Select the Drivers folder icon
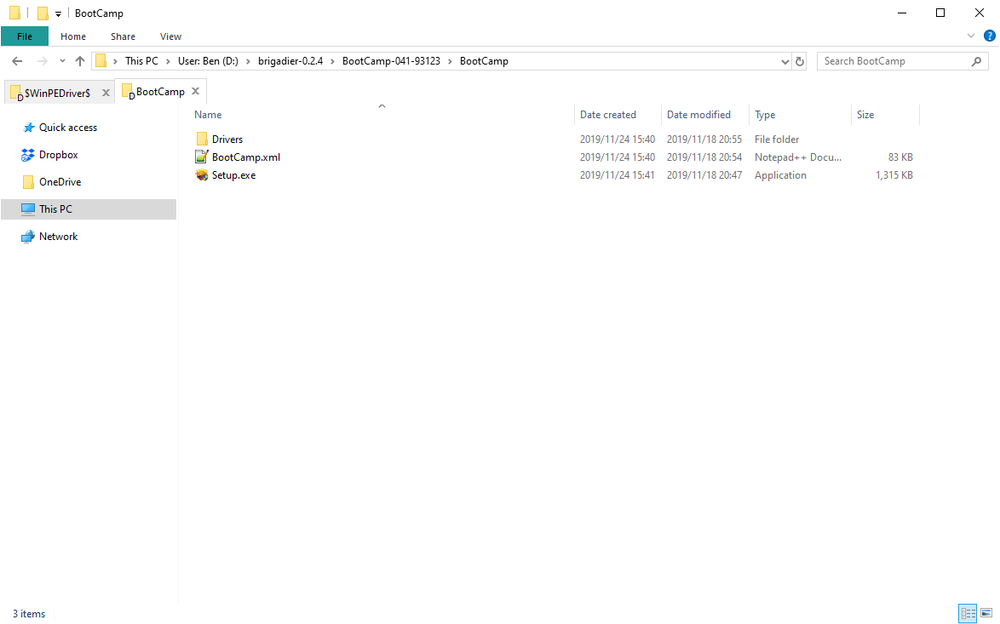1000x624 pixels. coord(202,139)
